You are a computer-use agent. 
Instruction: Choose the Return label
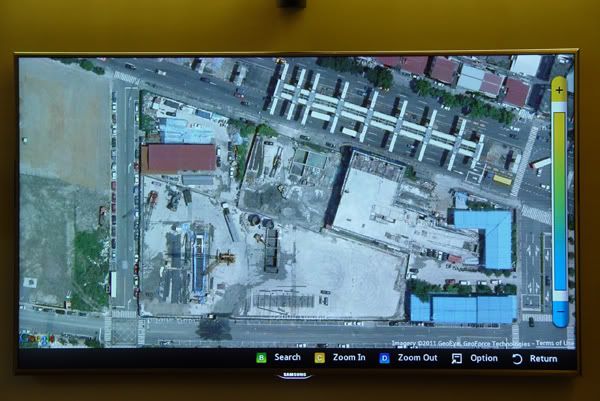pos(543,359)
